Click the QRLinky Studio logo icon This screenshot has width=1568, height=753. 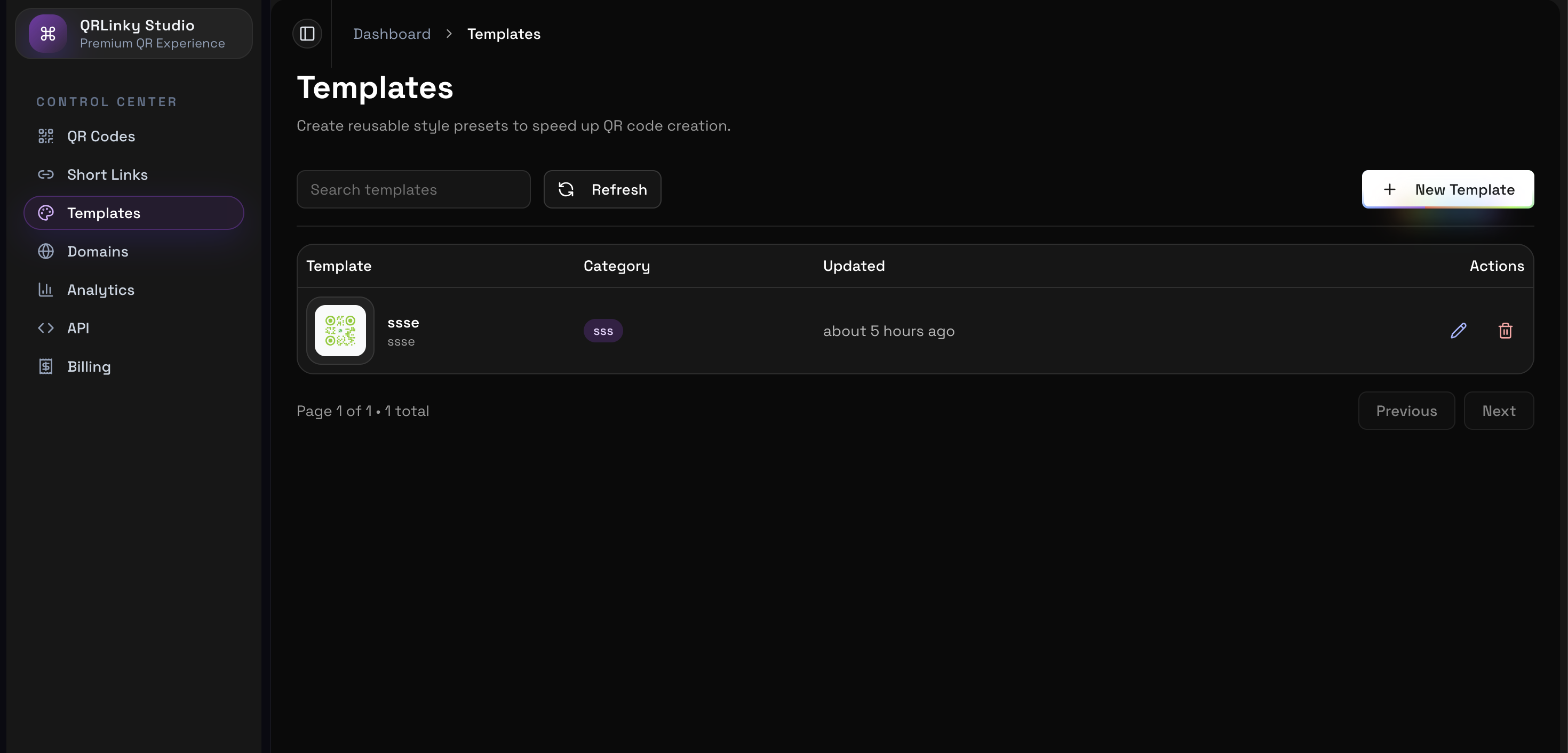pyautogui.click(x=47, y=34)
